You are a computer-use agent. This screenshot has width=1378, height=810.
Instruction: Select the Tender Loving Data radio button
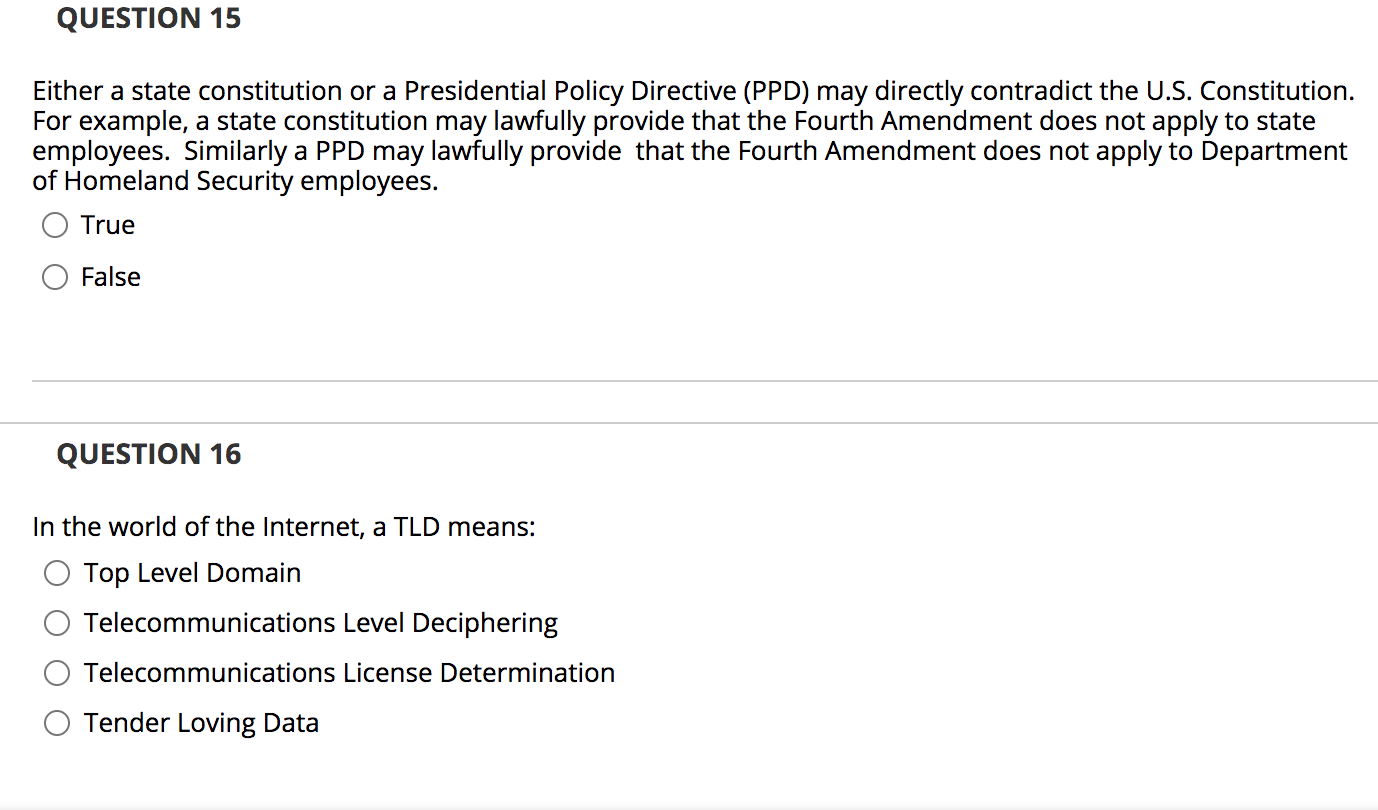(58, 724)
